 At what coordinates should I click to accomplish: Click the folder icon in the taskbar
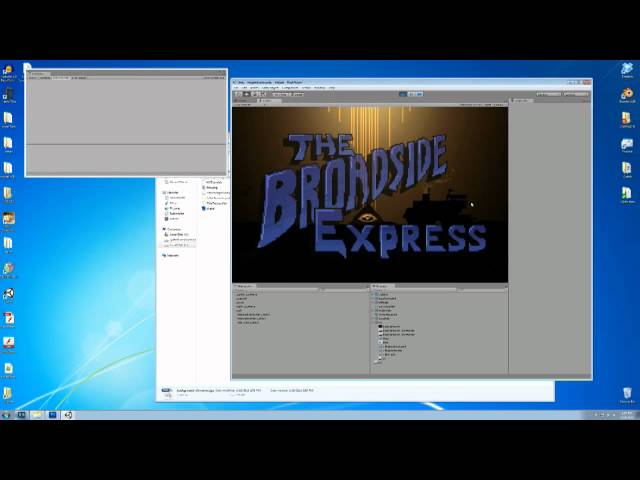pyautogui.click(x=37, y=415)
